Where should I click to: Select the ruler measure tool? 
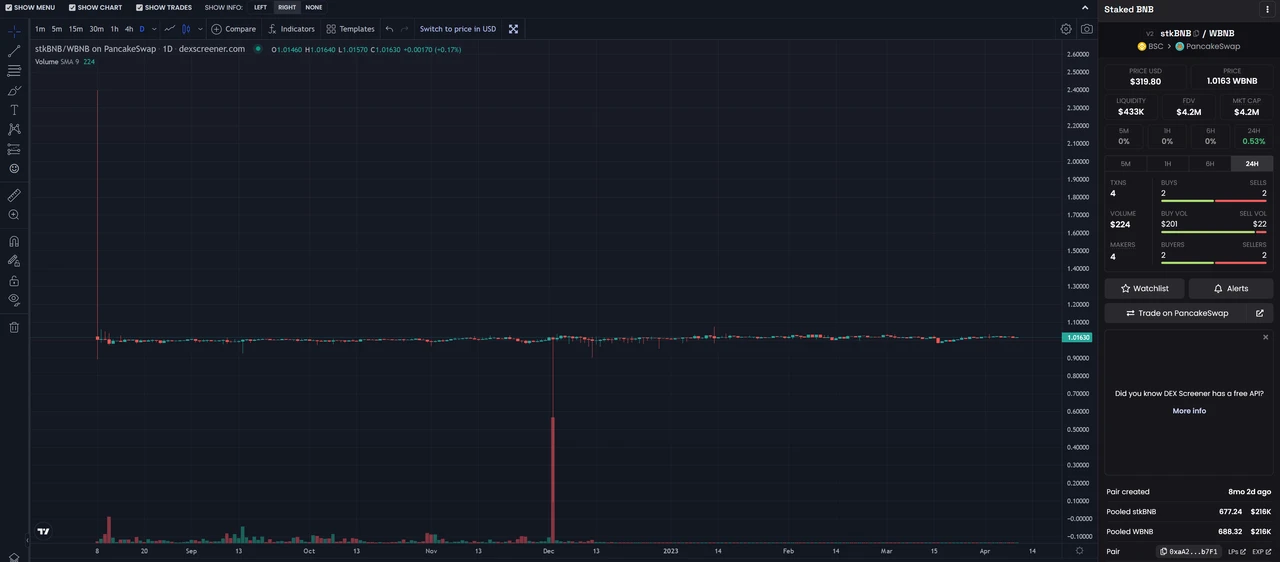[x=14, y=195]
